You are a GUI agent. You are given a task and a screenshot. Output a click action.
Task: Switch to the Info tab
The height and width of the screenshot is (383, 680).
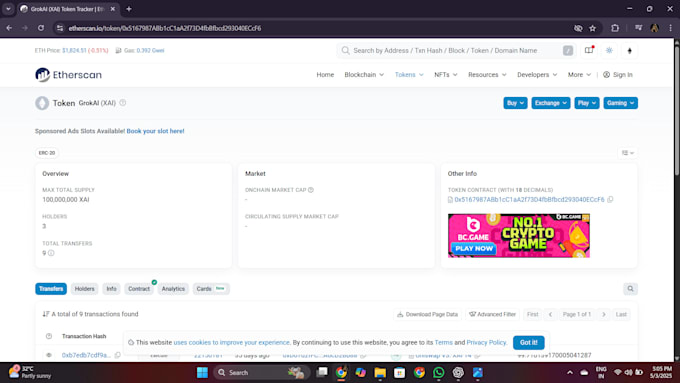(111, 289)
